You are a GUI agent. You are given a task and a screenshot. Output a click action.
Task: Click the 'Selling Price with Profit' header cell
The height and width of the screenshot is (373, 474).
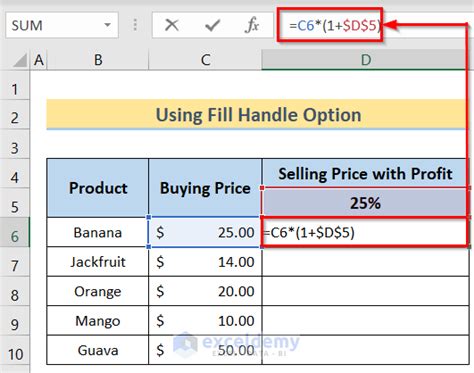[366, 173]
